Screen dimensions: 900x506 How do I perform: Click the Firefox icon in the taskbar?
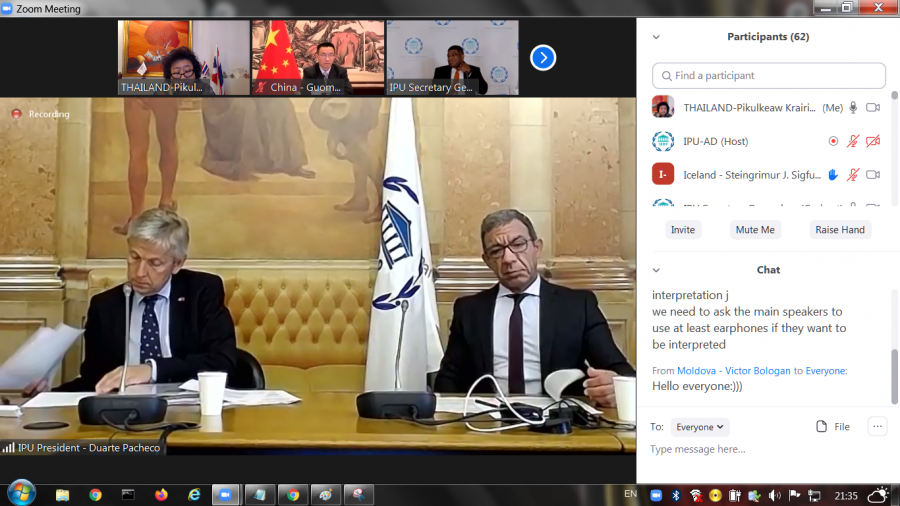pyautogui.click(x=161, y=494)
